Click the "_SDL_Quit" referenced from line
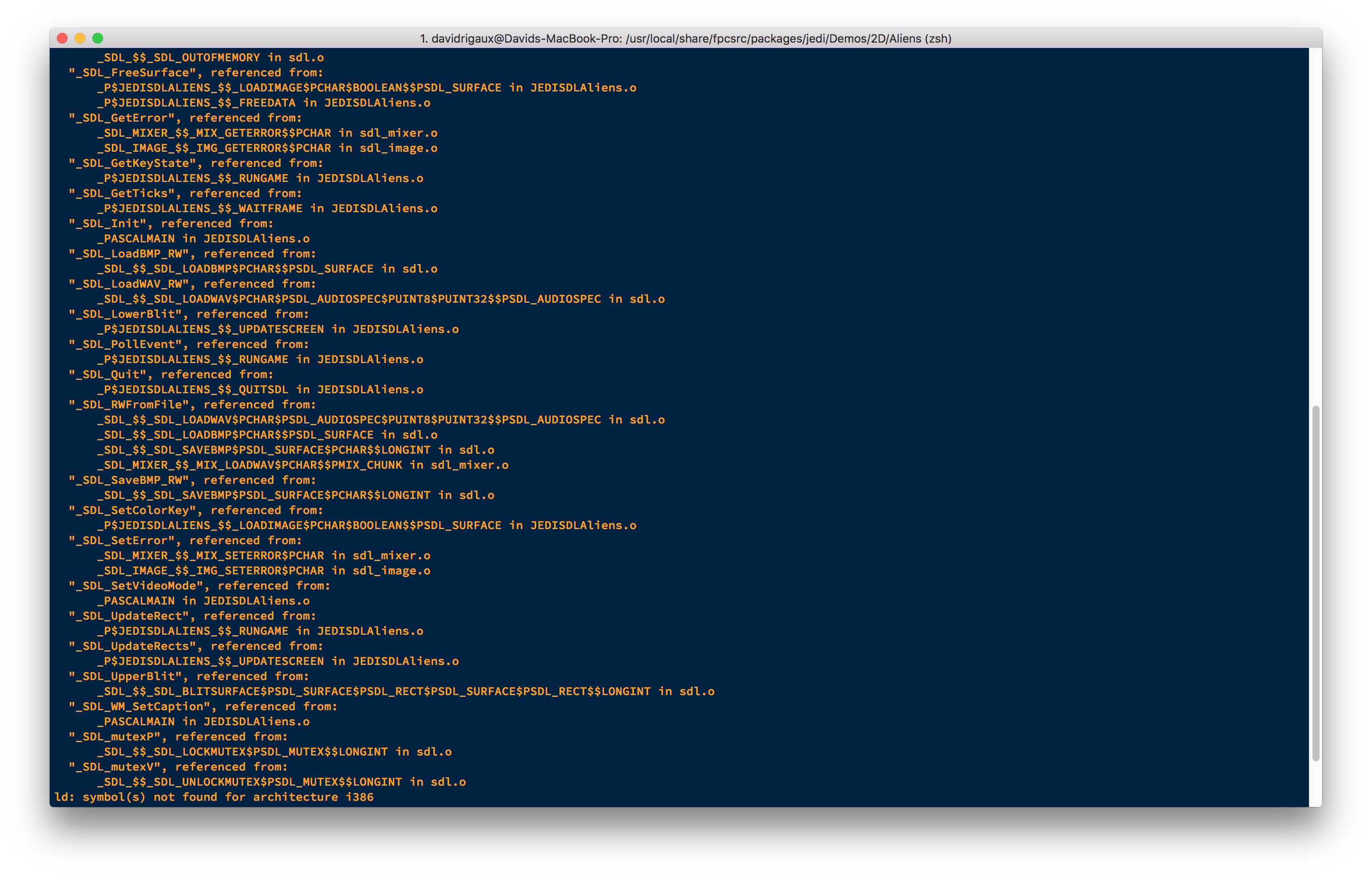 (171, 375)
